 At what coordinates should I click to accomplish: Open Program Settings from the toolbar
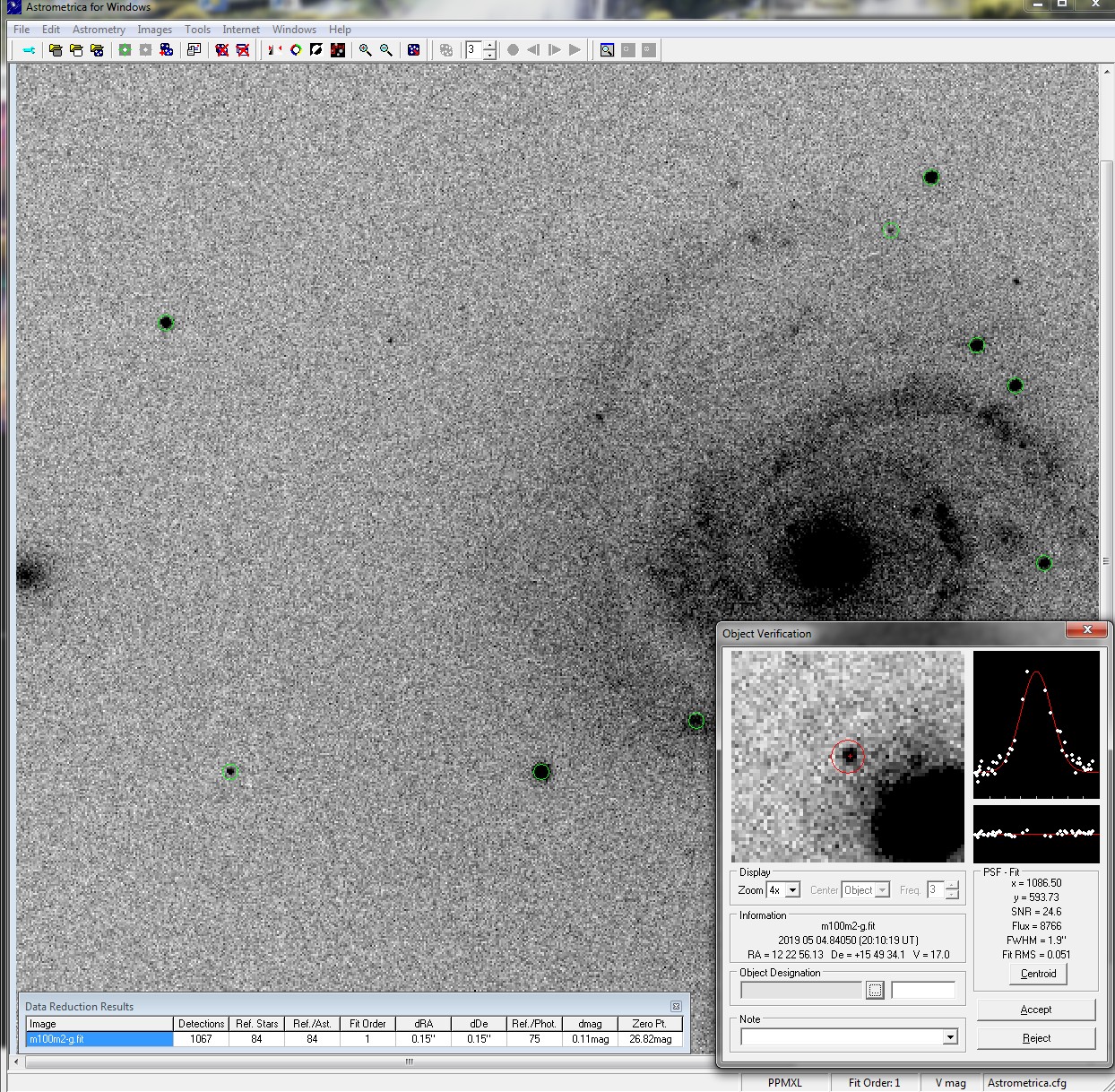point(29,50)
